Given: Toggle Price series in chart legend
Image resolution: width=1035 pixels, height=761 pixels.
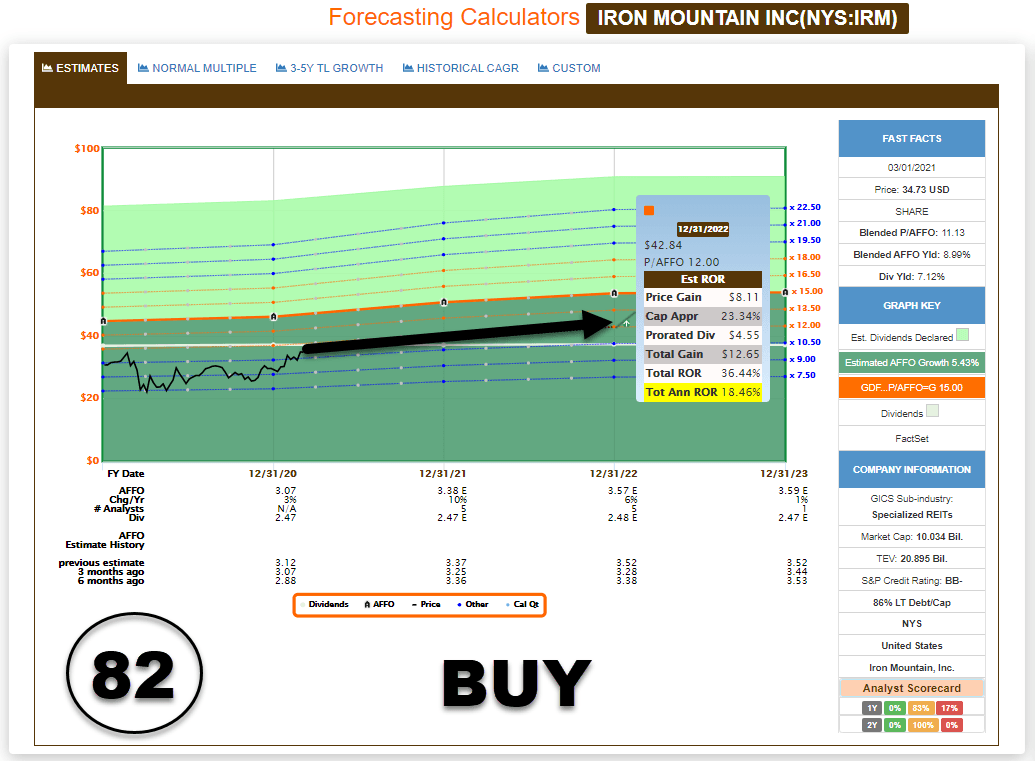Looking at the screenshot, I should pyautogui.click(x=426, y=604).
